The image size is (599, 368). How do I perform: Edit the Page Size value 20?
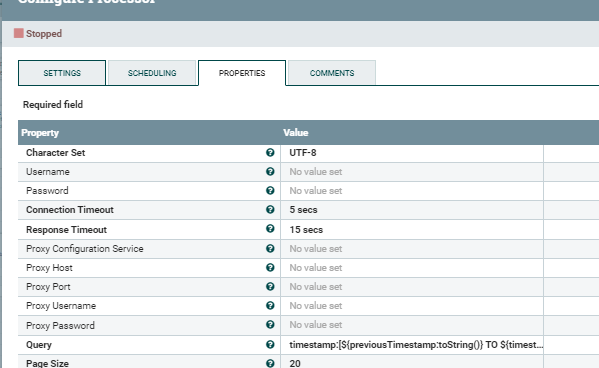(412, 362)
